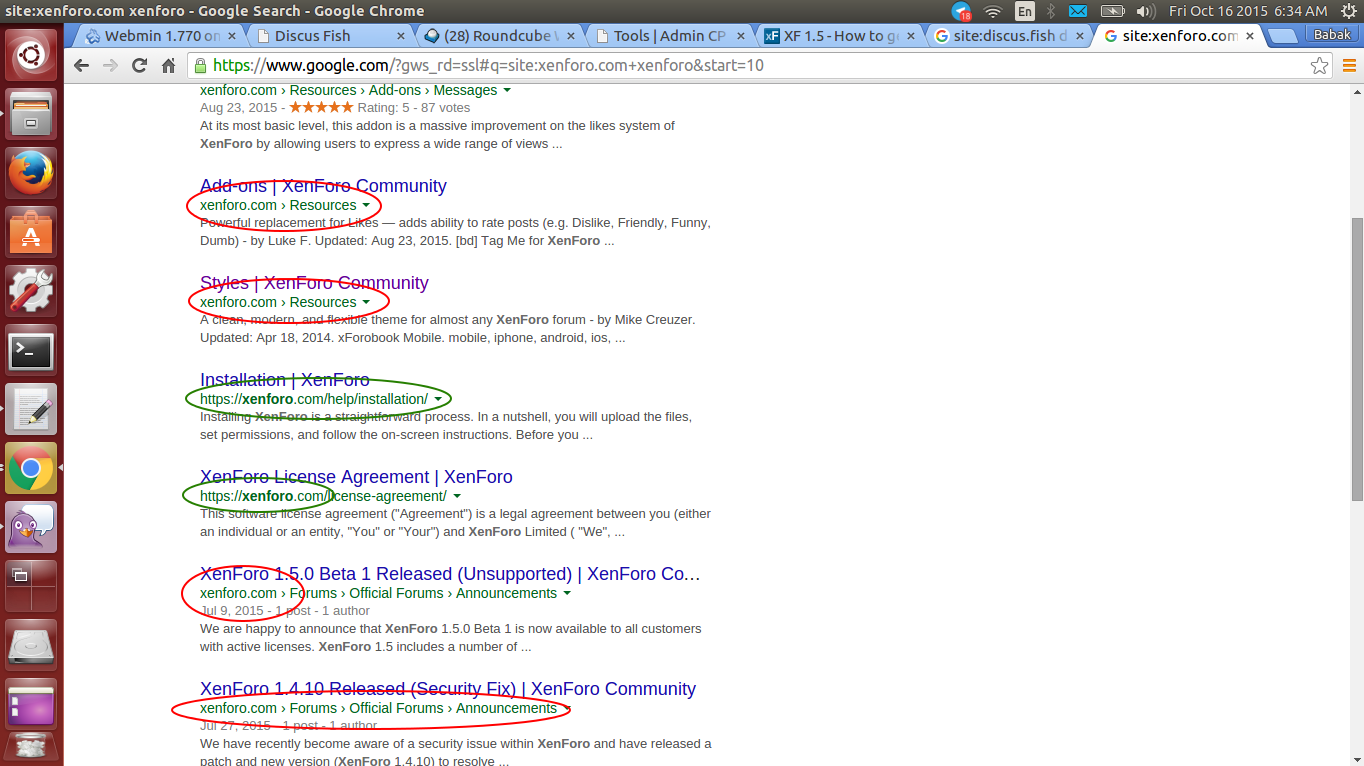Open the system power gear menu
The image size is (1364, 766).
1347,11
